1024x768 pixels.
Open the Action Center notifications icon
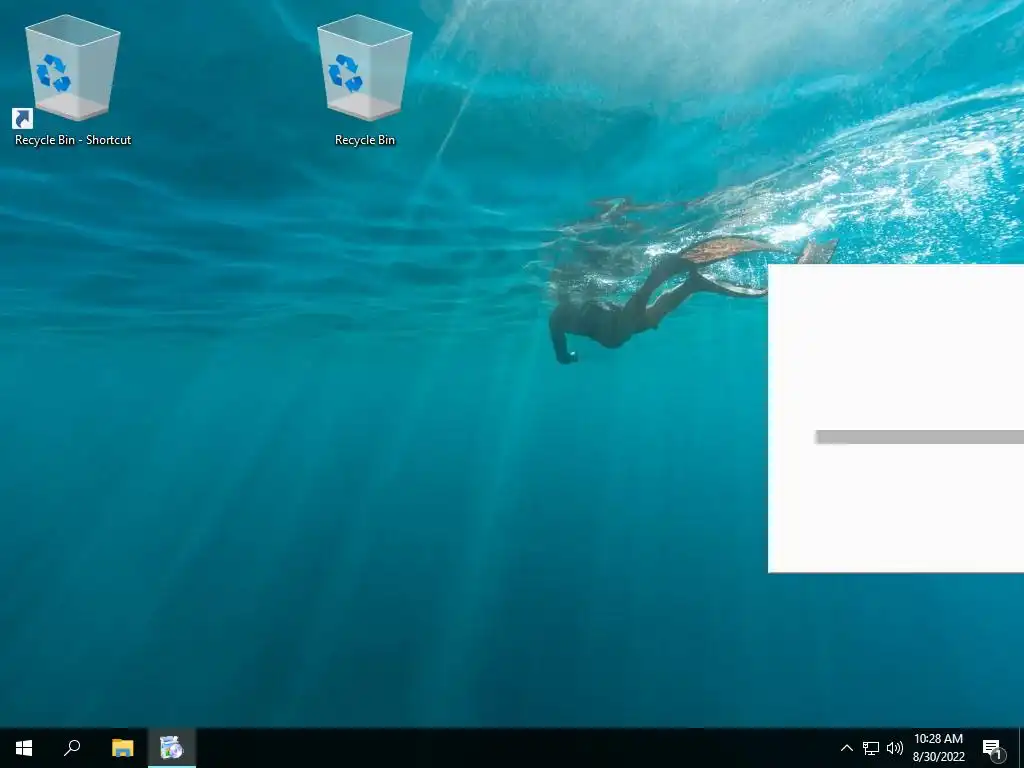point(993,749)
